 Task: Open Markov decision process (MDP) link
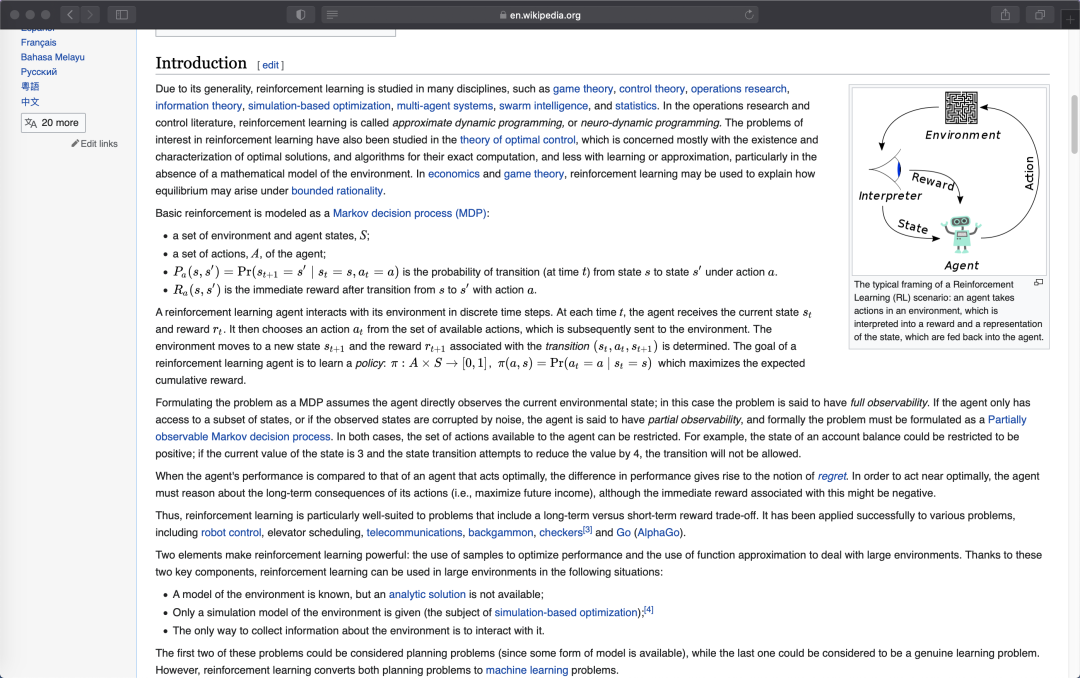(409, 214)
